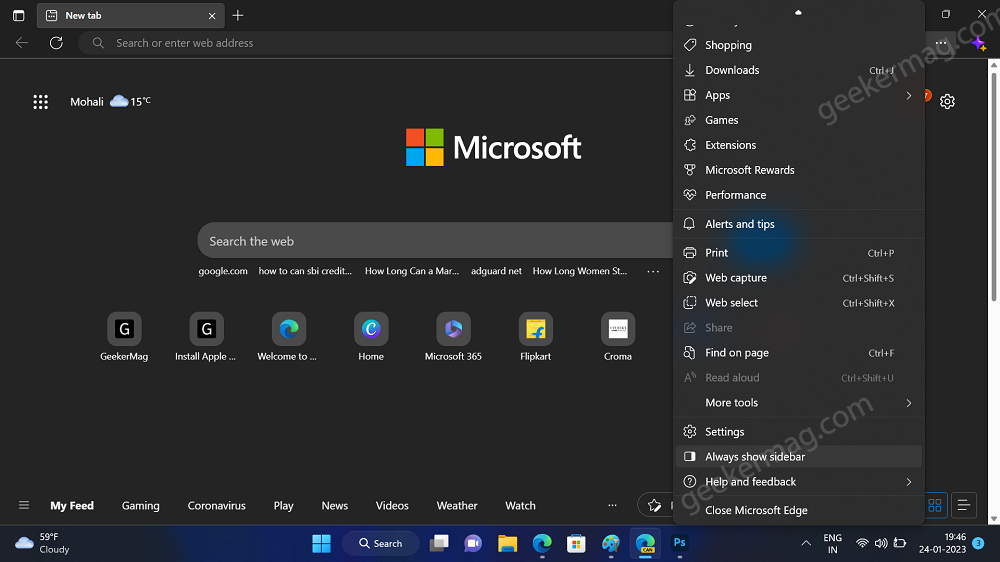Open a new tab with plus button

(x=238, y=15)
